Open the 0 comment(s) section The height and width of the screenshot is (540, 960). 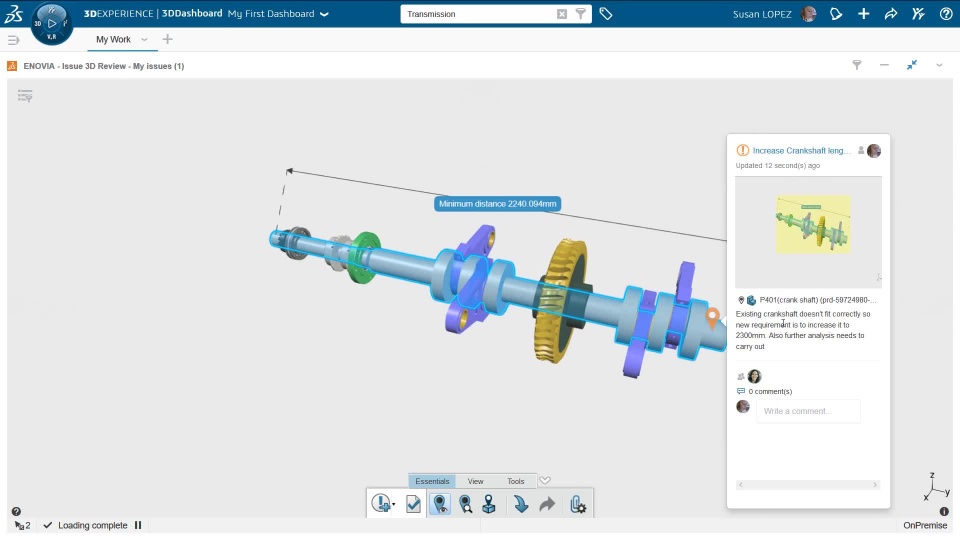pos(770,391)
